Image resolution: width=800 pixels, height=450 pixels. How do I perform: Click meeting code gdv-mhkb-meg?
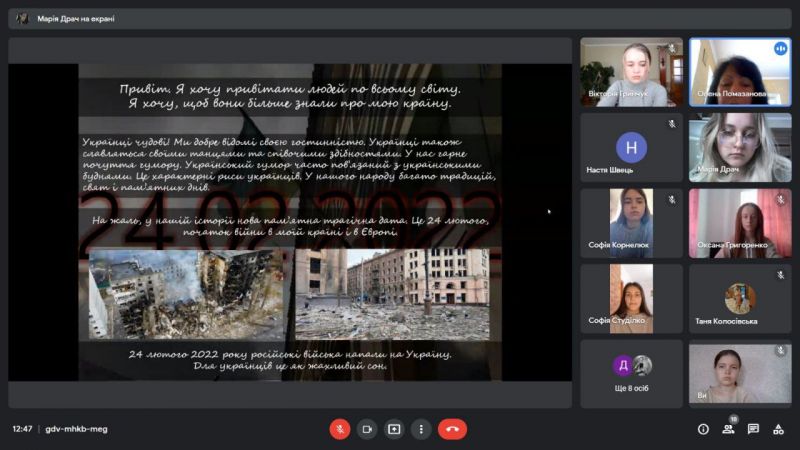77,429
